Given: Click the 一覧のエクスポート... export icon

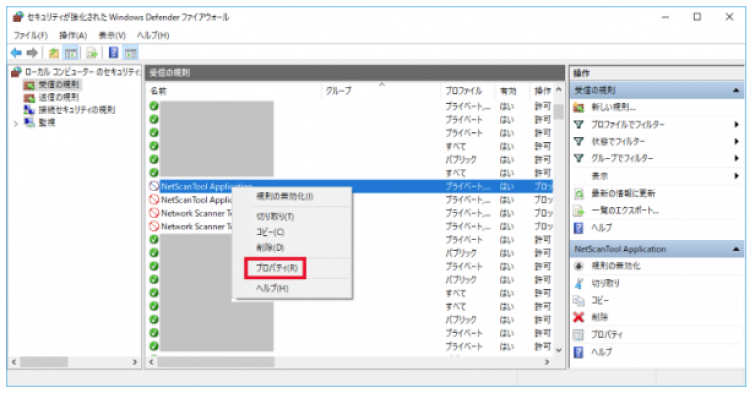Looking at the screenshot, I should coord(579,210).
